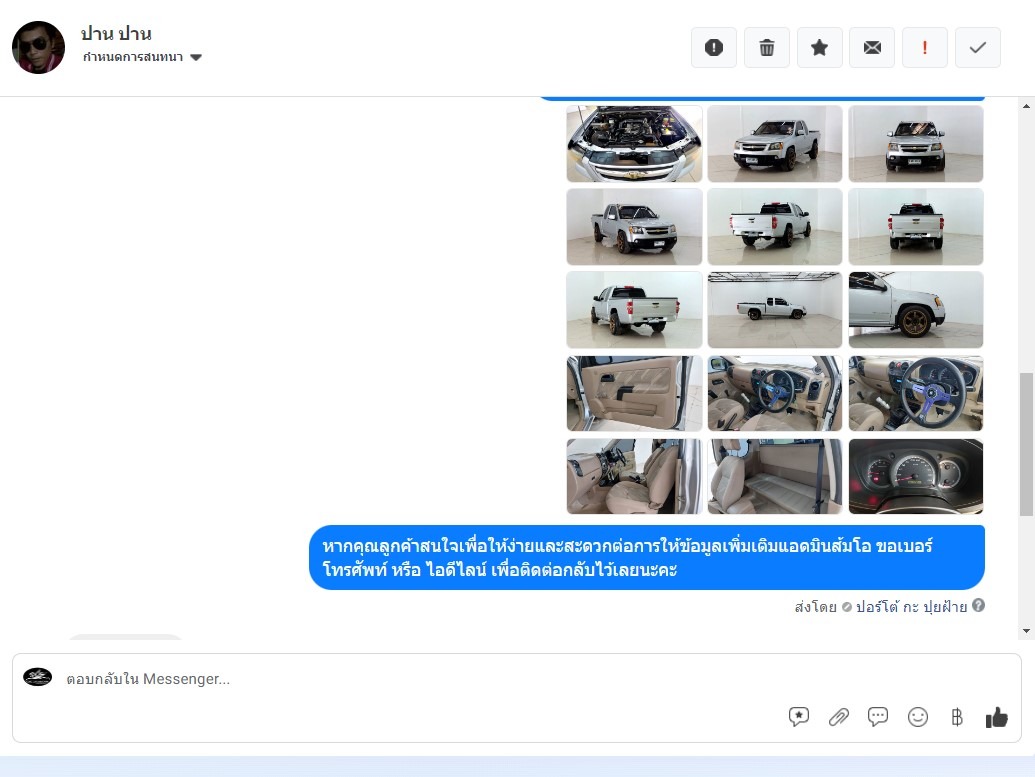Open dashboard photo in the middle column
Image resolution: width=1035 pixels, height=777 pixels.
click(775, 393)
